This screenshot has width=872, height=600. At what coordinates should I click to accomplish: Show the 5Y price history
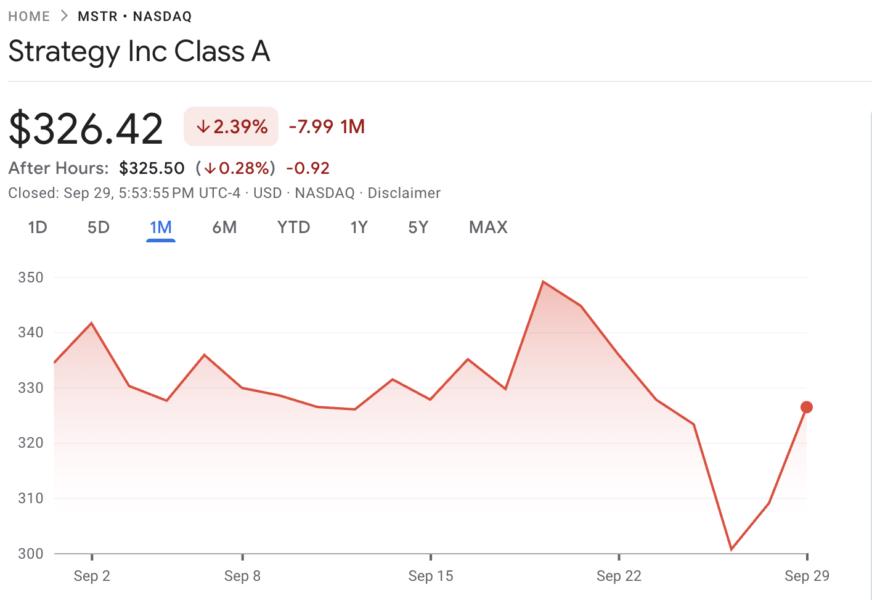pos(418,227)
